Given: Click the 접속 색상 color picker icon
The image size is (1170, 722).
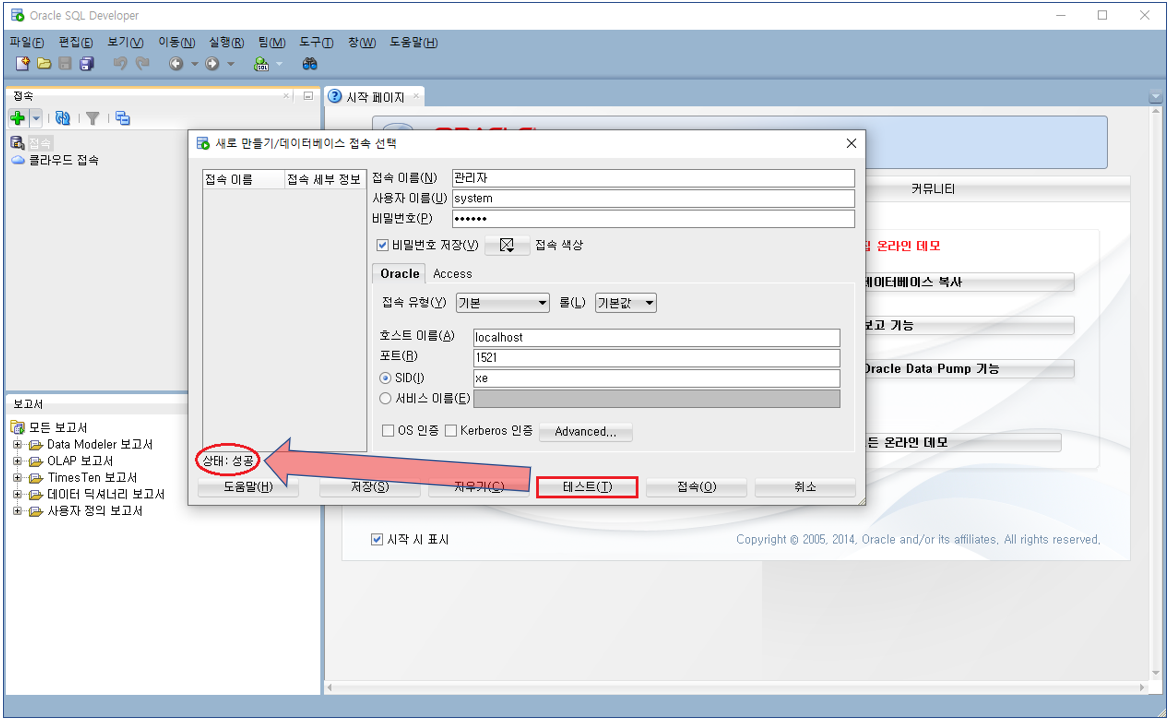Looking at the screenshot, I should [x=507, y=245].
